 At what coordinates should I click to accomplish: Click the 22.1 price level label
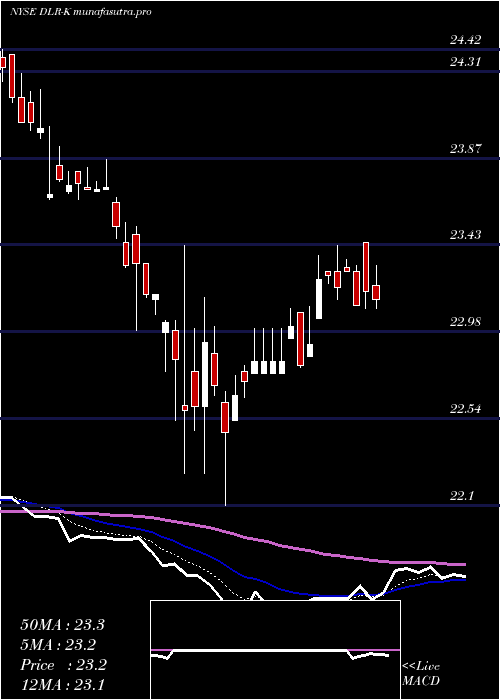pos(461,496)
